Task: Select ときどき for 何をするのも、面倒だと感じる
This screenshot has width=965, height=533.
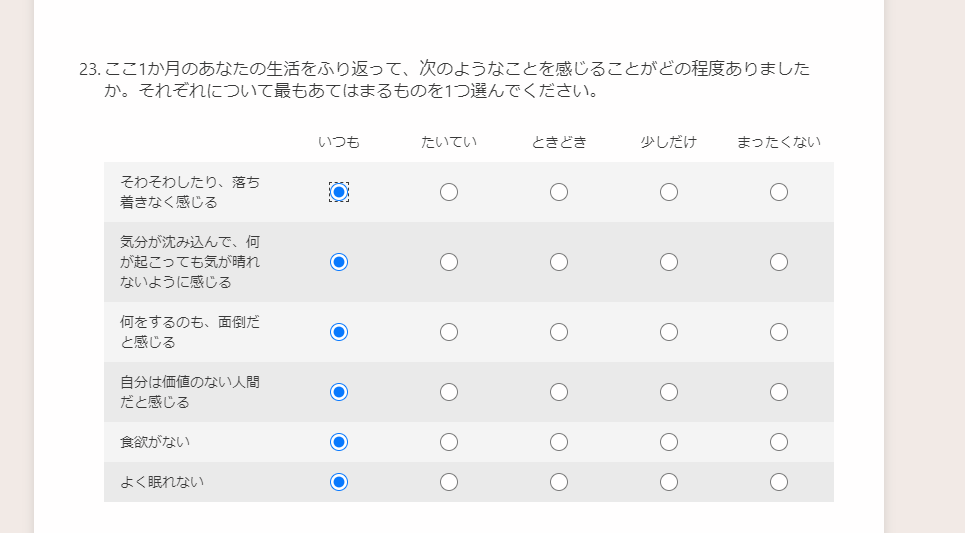Action: 559,332
